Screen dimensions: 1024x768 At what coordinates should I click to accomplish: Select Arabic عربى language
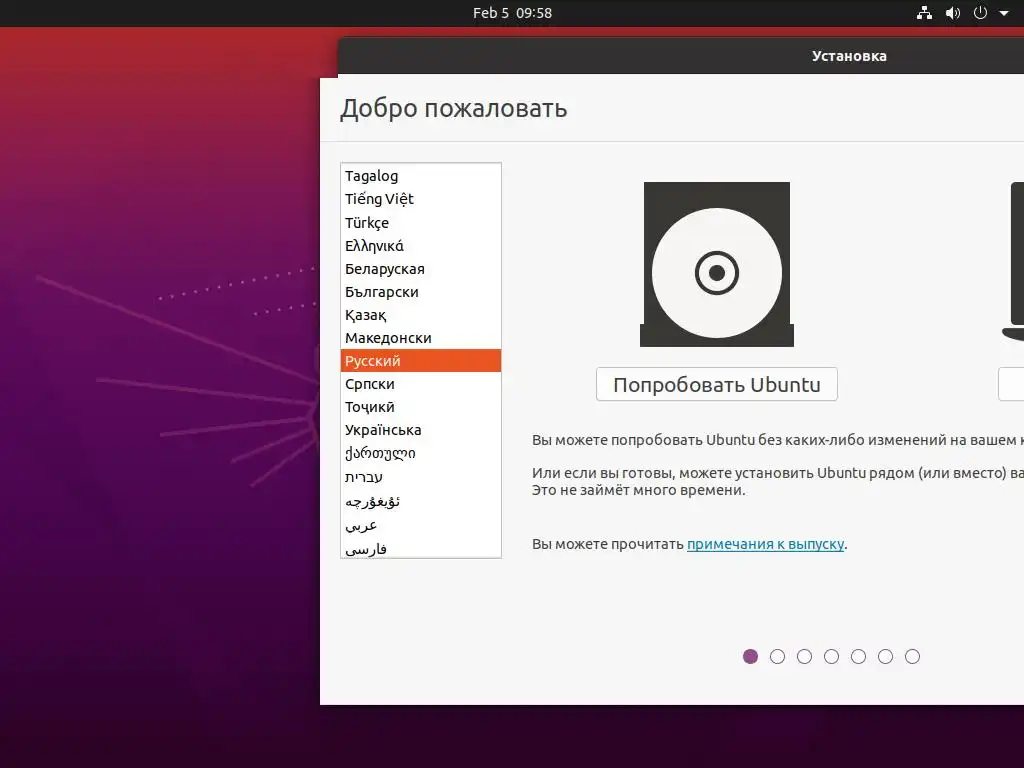pyautogui.click(x=421, y=526)
